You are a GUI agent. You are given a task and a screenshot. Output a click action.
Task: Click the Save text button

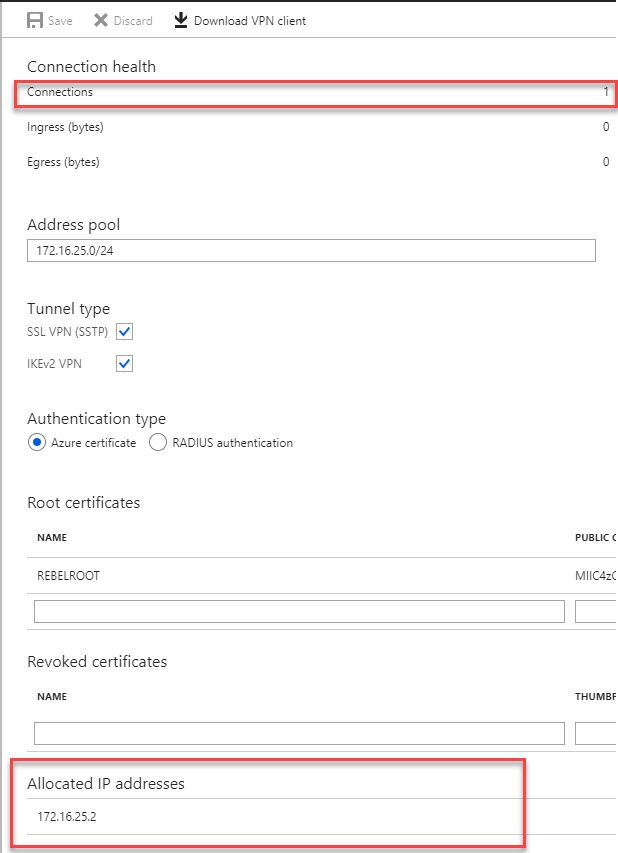click(60, 21)
